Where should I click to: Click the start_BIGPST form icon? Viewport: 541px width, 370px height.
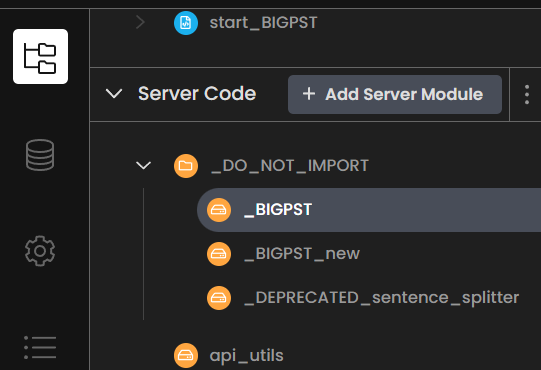pos(186,23)
